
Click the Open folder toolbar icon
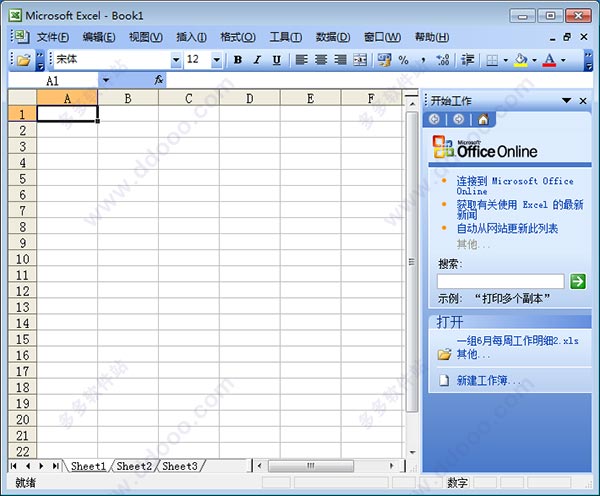[24, 60]
